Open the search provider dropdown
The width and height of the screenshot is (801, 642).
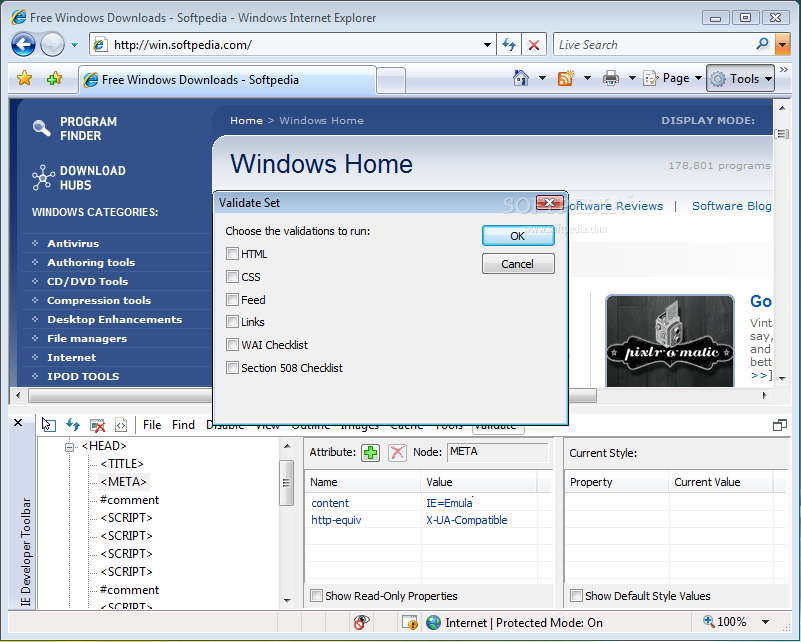pos(782,45)
